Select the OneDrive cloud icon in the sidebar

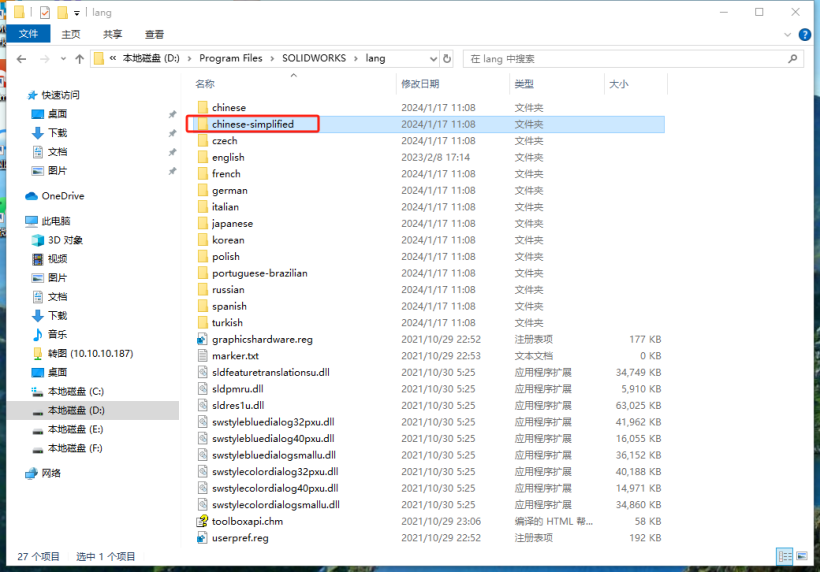(x=32, y=196)
